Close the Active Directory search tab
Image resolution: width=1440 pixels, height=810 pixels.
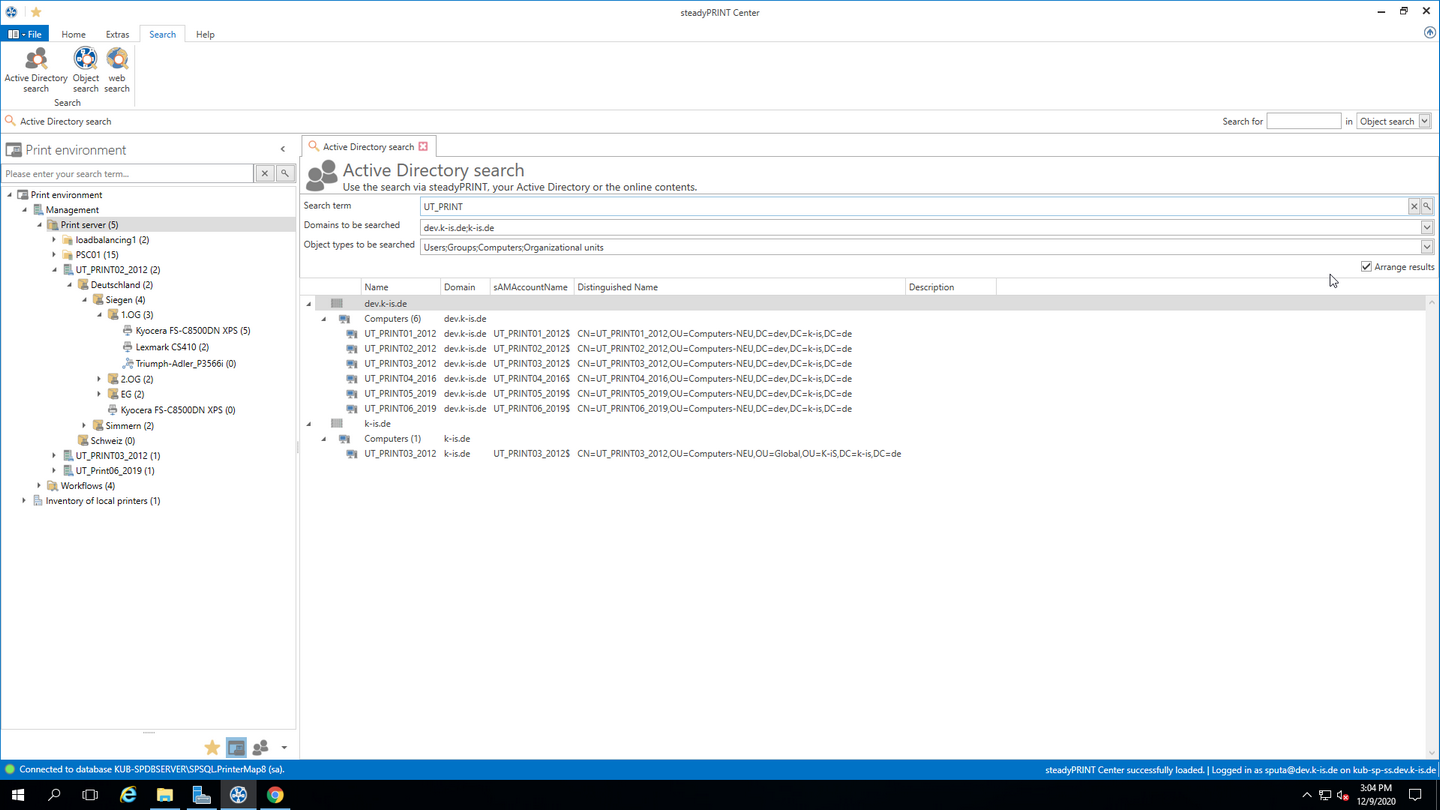(423, 146)
